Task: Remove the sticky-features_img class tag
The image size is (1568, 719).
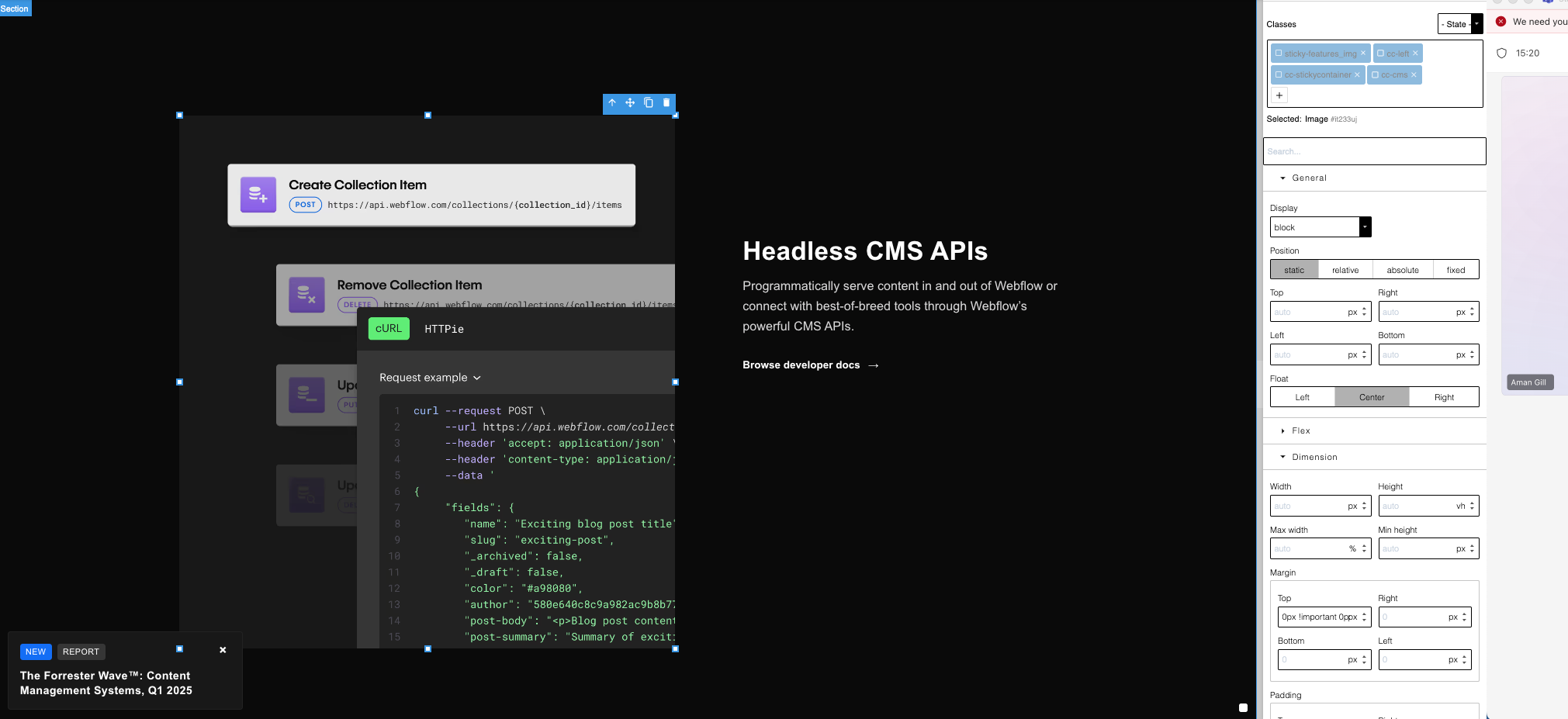Action: [1363, 54]
